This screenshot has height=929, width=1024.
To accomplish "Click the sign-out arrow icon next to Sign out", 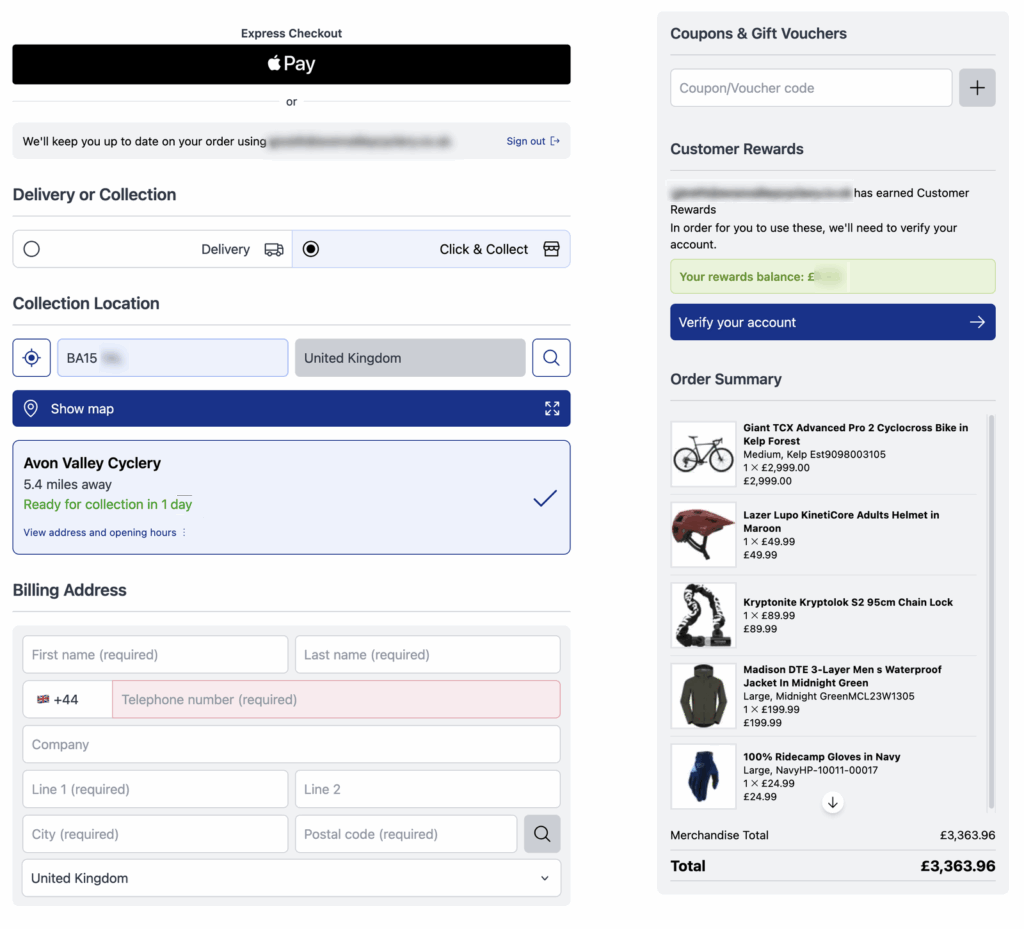I will coord(554,141).
